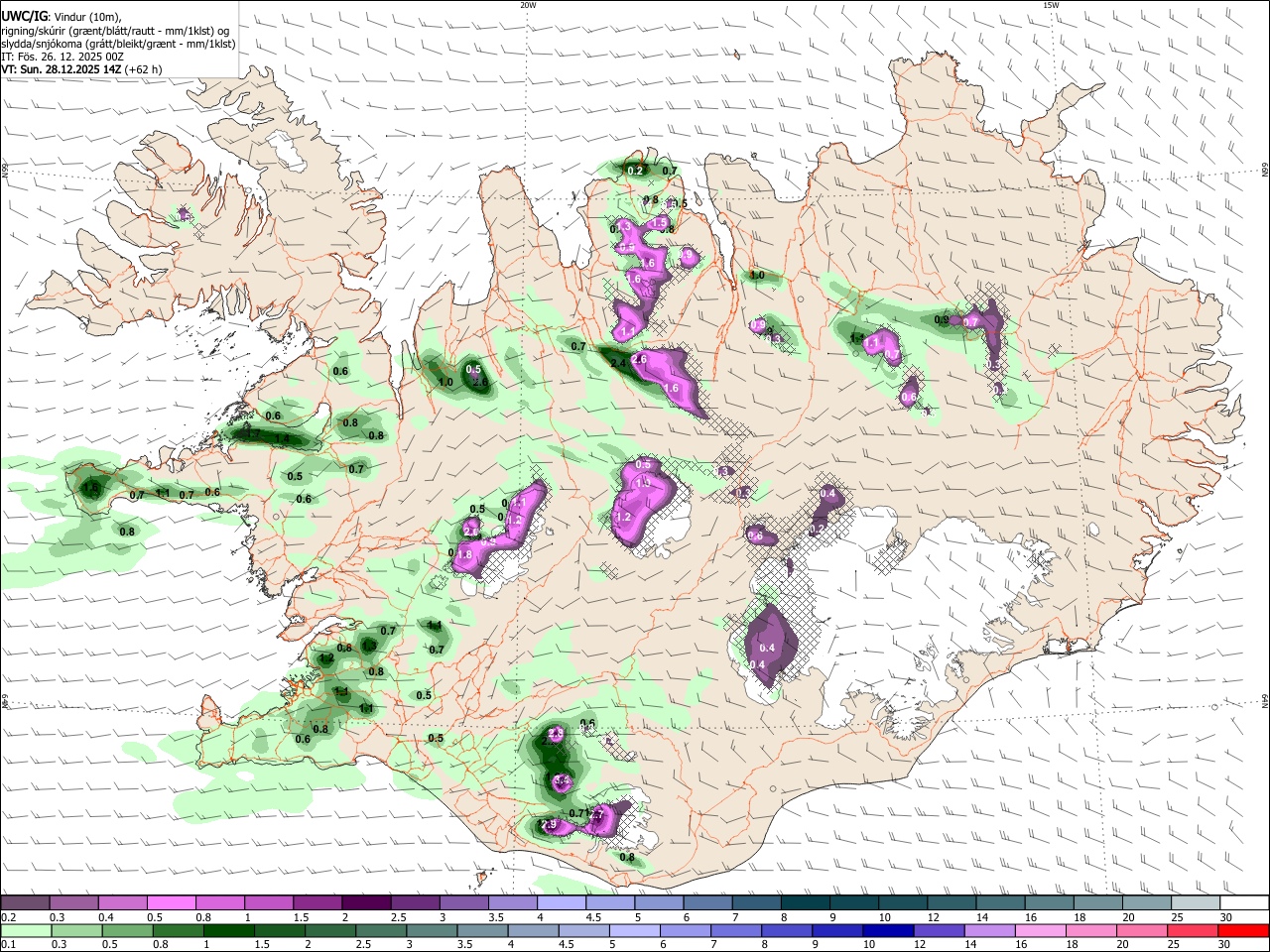Click the '0.2' value on the northern coast
Viewport: 1270px width, 952px height.
(x=635, y=172)
